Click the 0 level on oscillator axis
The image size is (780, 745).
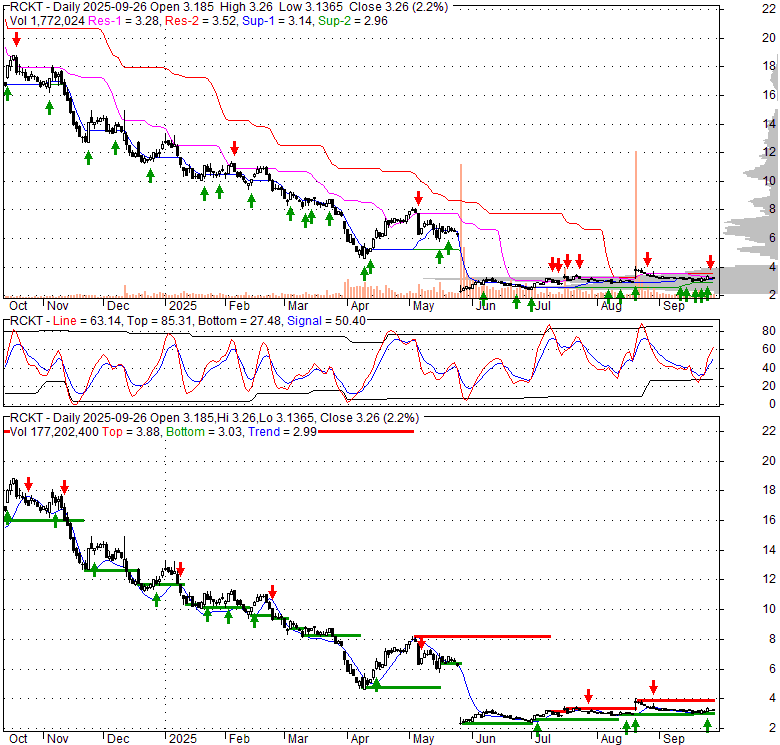click(772, 404)
